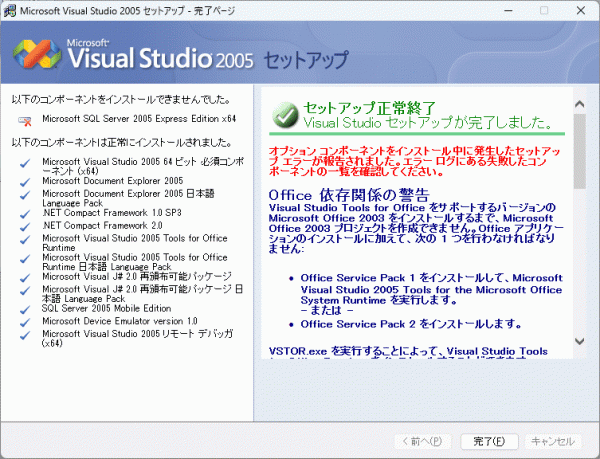The width and height of the screenshot is (600, 459).
Task: Click the text SQL Server 2005 Mobile Edition
Action: pos(106,308)
